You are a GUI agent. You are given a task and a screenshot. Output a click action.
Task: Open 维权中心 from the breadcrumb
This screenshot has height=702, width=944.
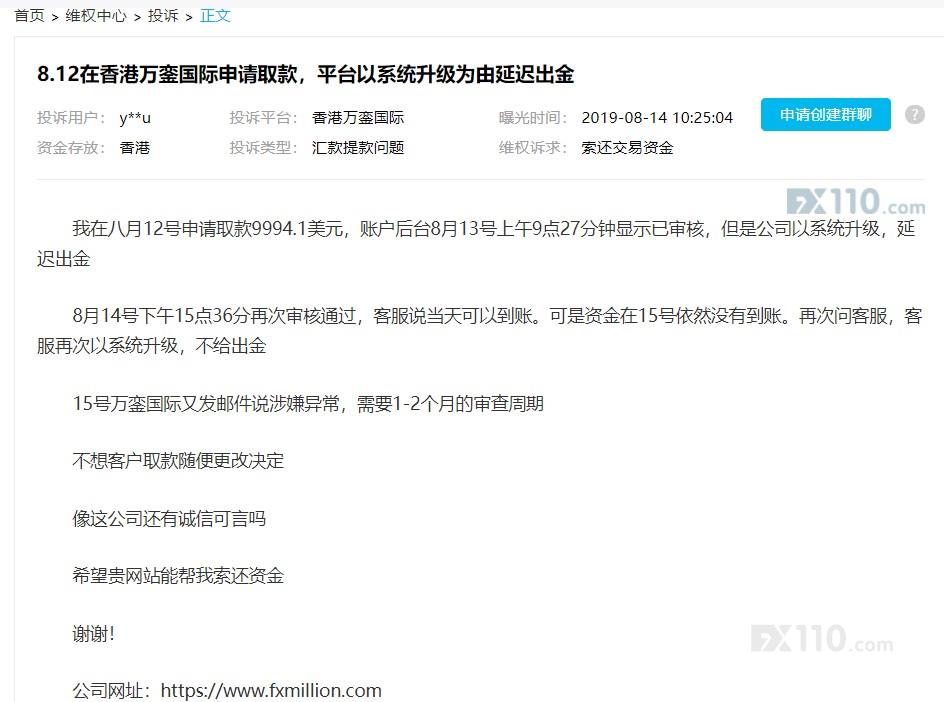tap(96, 16)
